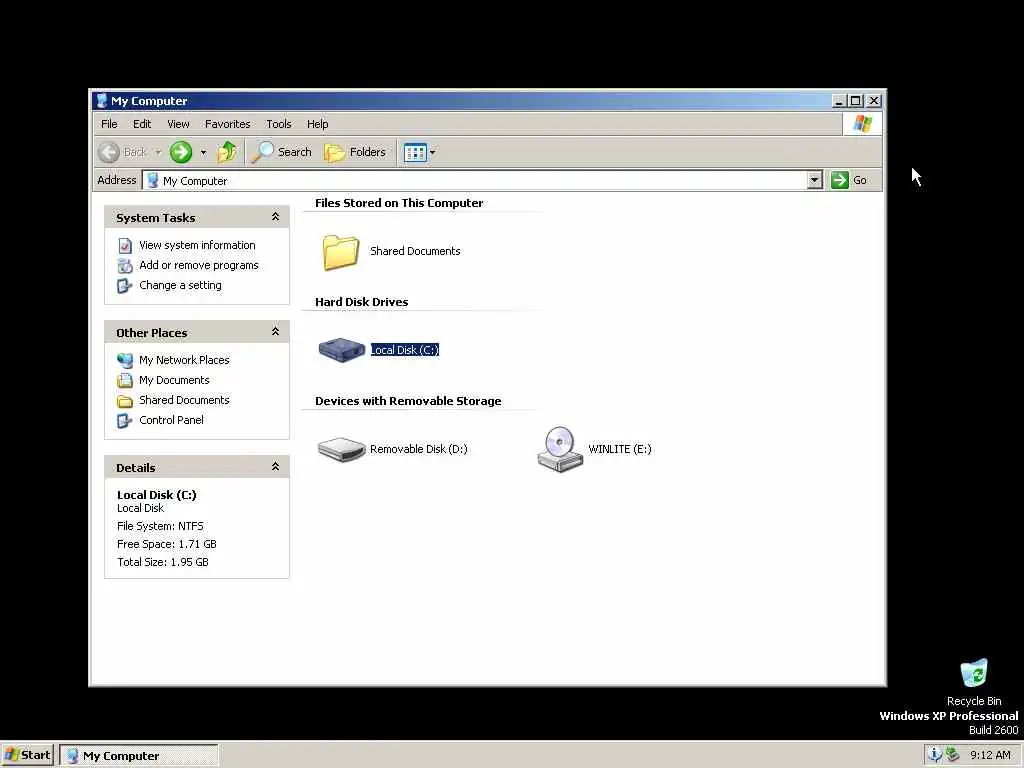
Task: Open My Documents link
Action: [x=174, y=380]
